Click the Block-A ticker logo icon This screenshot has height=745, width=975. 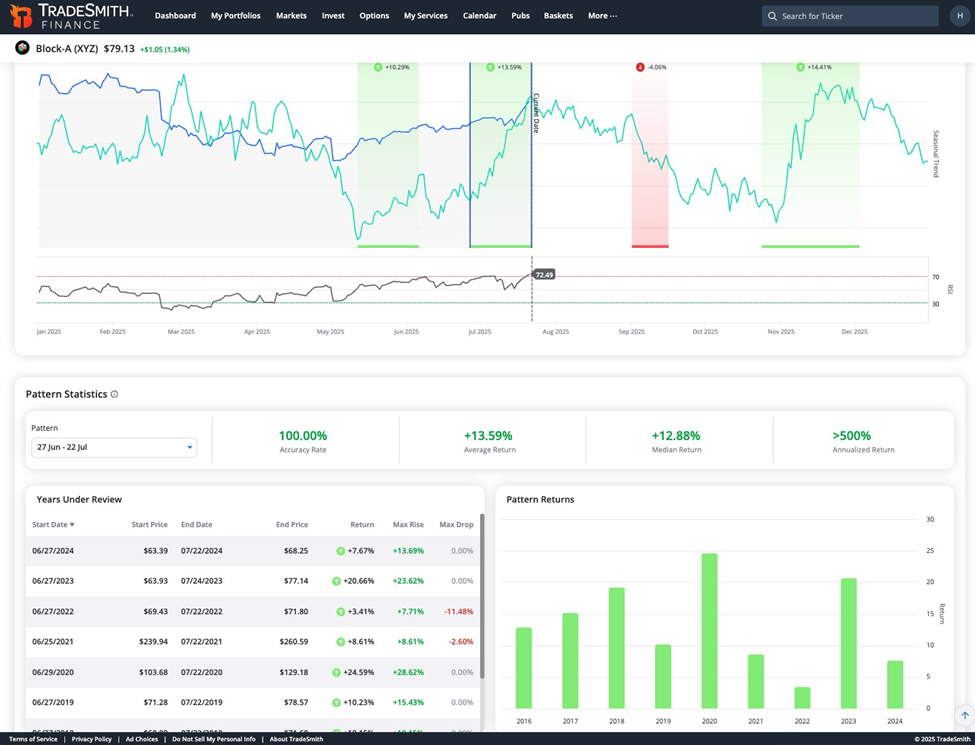(22, 48)
